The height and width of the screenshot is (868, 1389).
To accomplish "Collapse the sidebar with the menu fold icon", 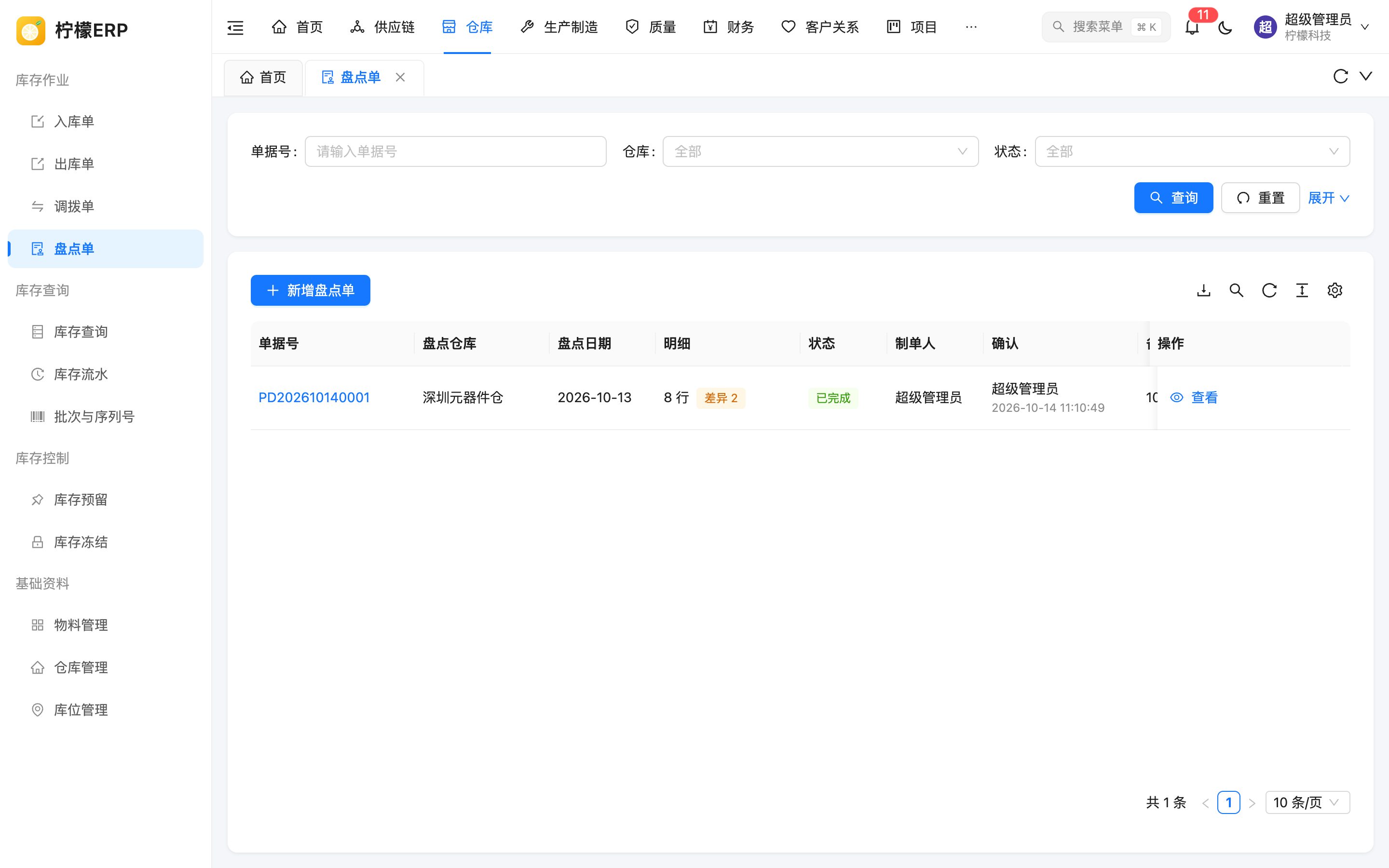I will point(235,27).
